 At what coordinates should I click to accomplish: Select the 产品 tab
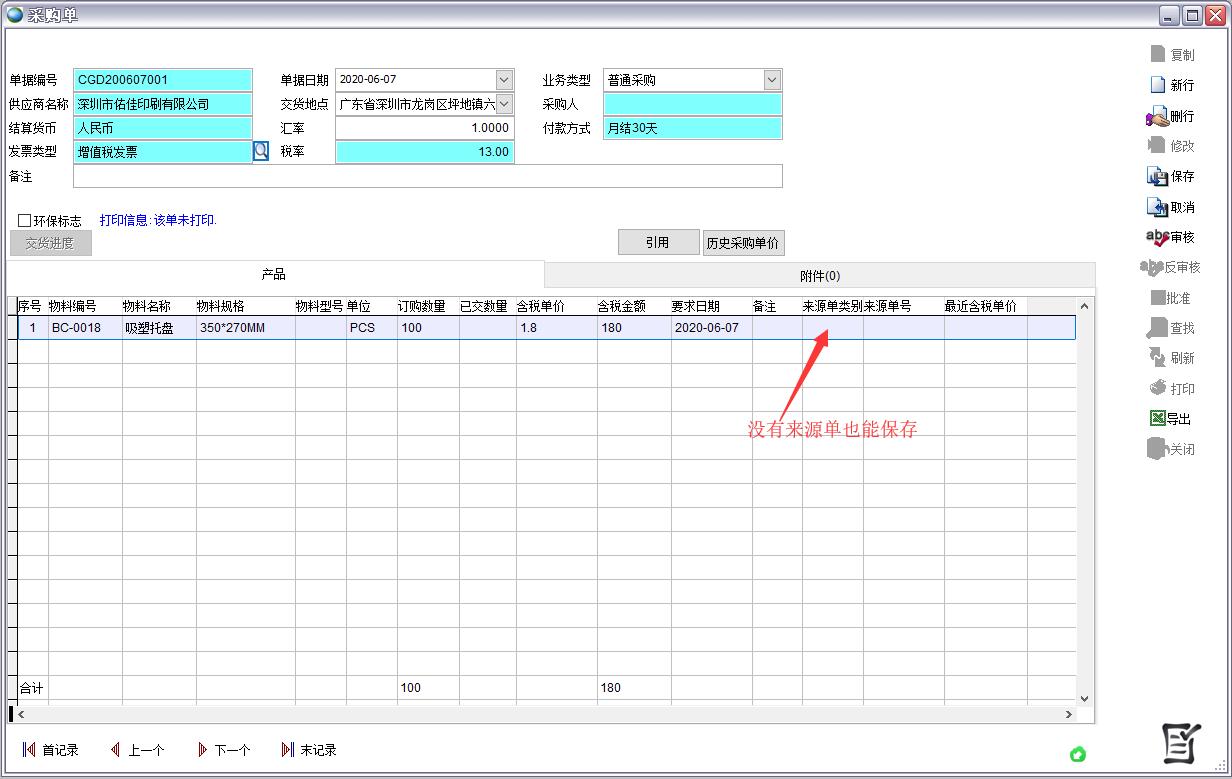point(274,275)
